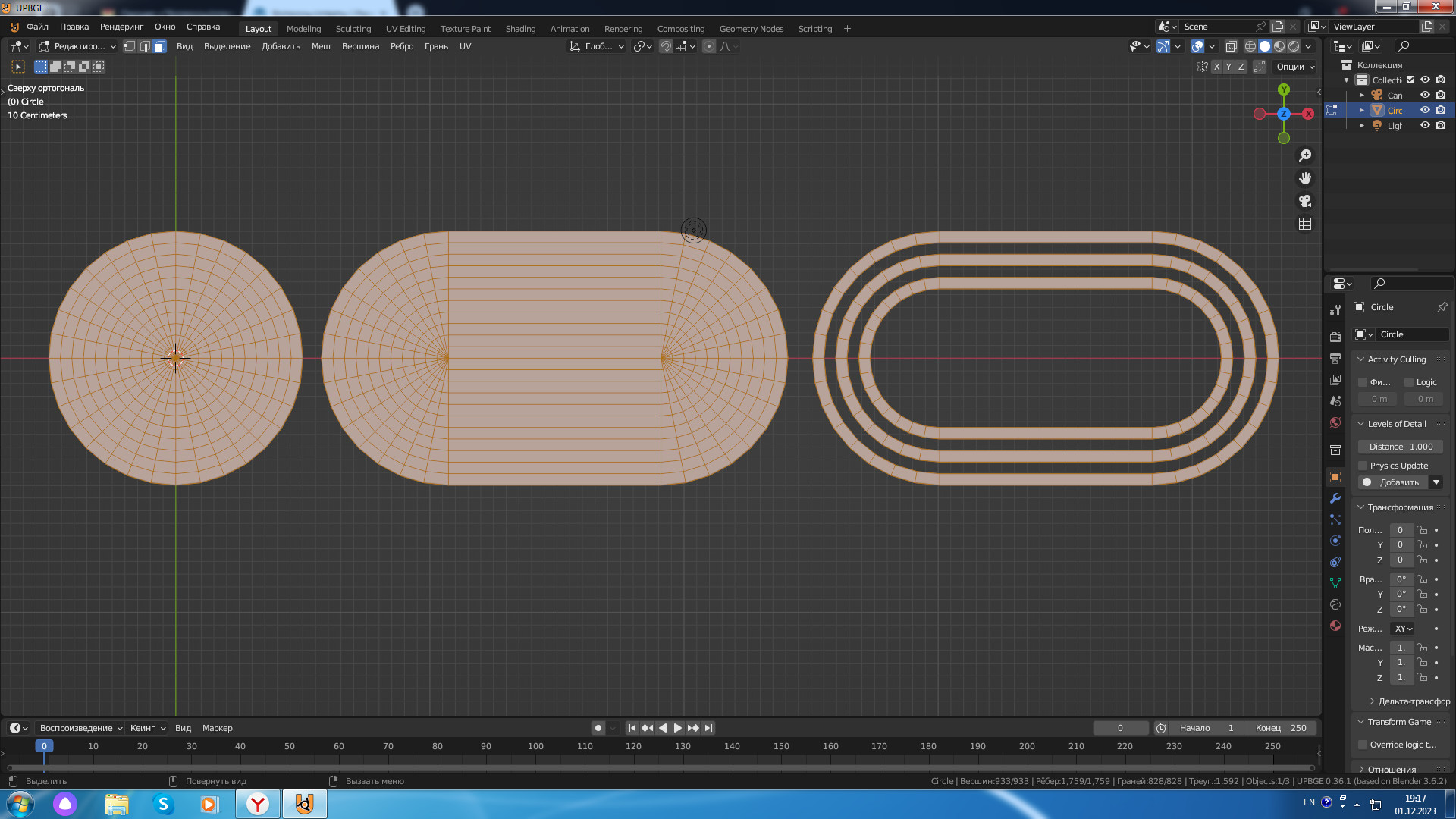This screenshot has width=1456, height=819.
Task: Select face selection mode icon
Action: click(159, 46)
